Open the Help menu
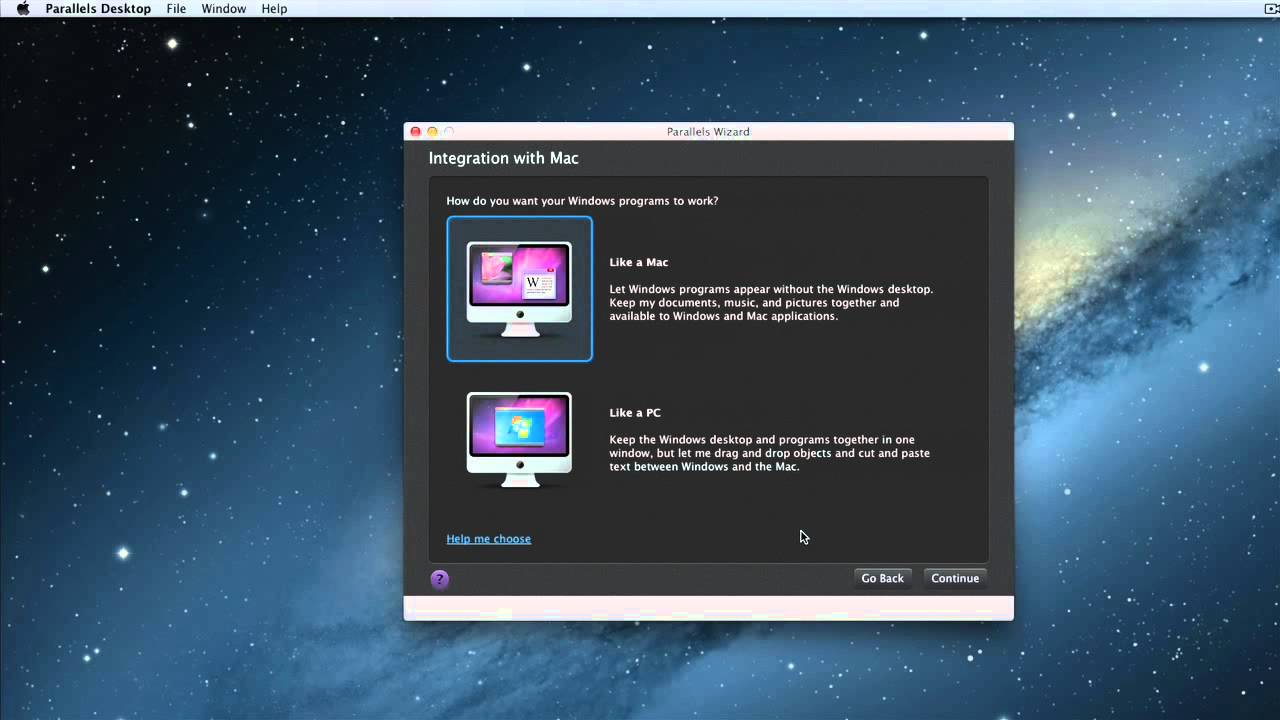Screen dimensions: 1280x720 point(274,9)
